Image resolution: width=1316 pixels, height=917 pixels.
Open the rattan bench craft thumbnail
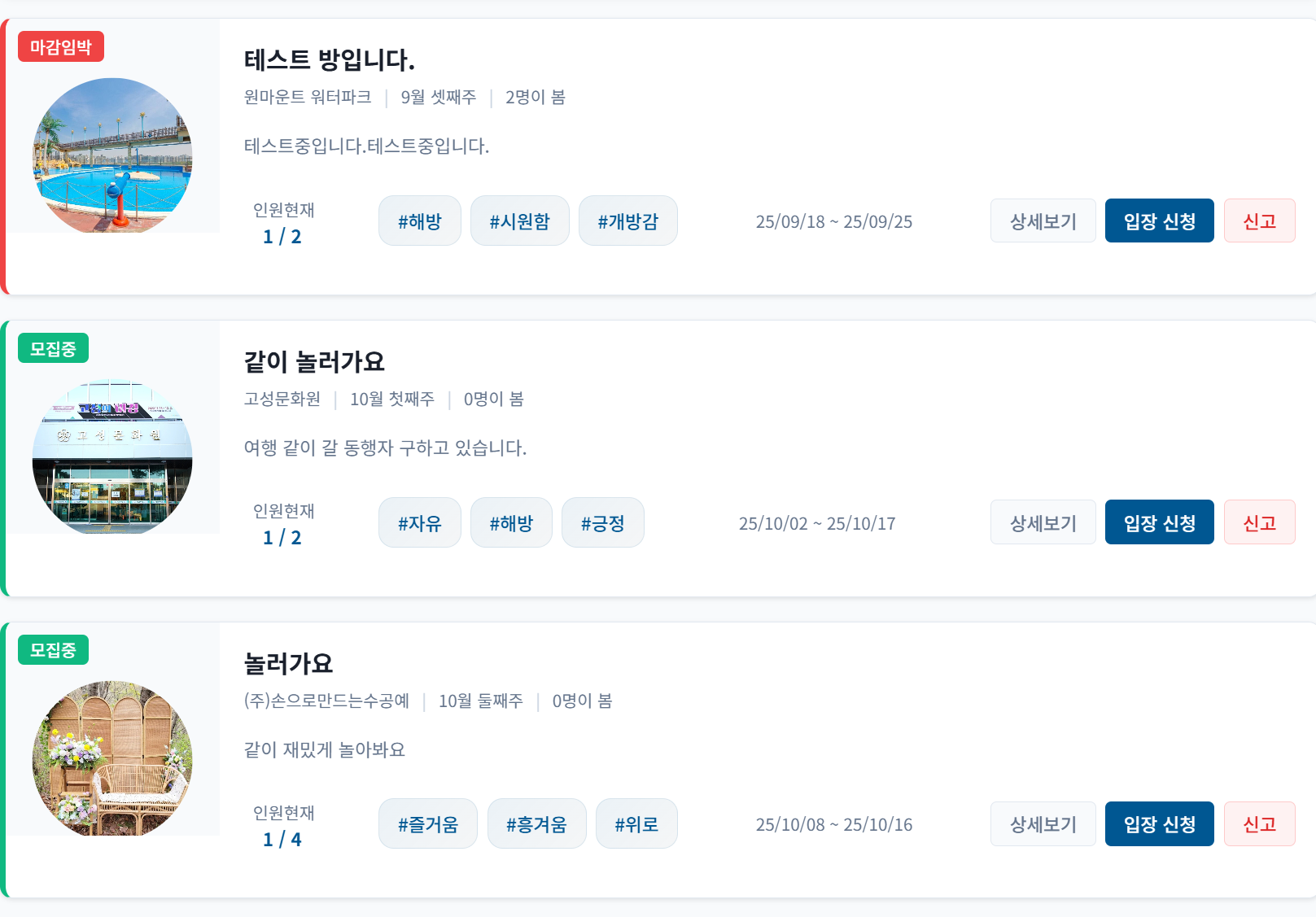click(x=112, y=758)
